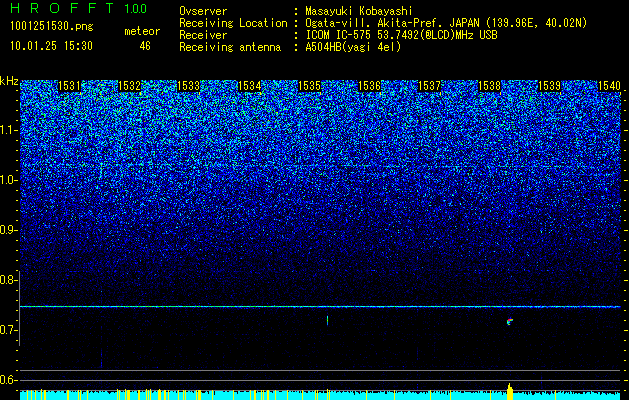Click the 1538 time marker
Screen dimensions: 629x400
pos(489,86)
